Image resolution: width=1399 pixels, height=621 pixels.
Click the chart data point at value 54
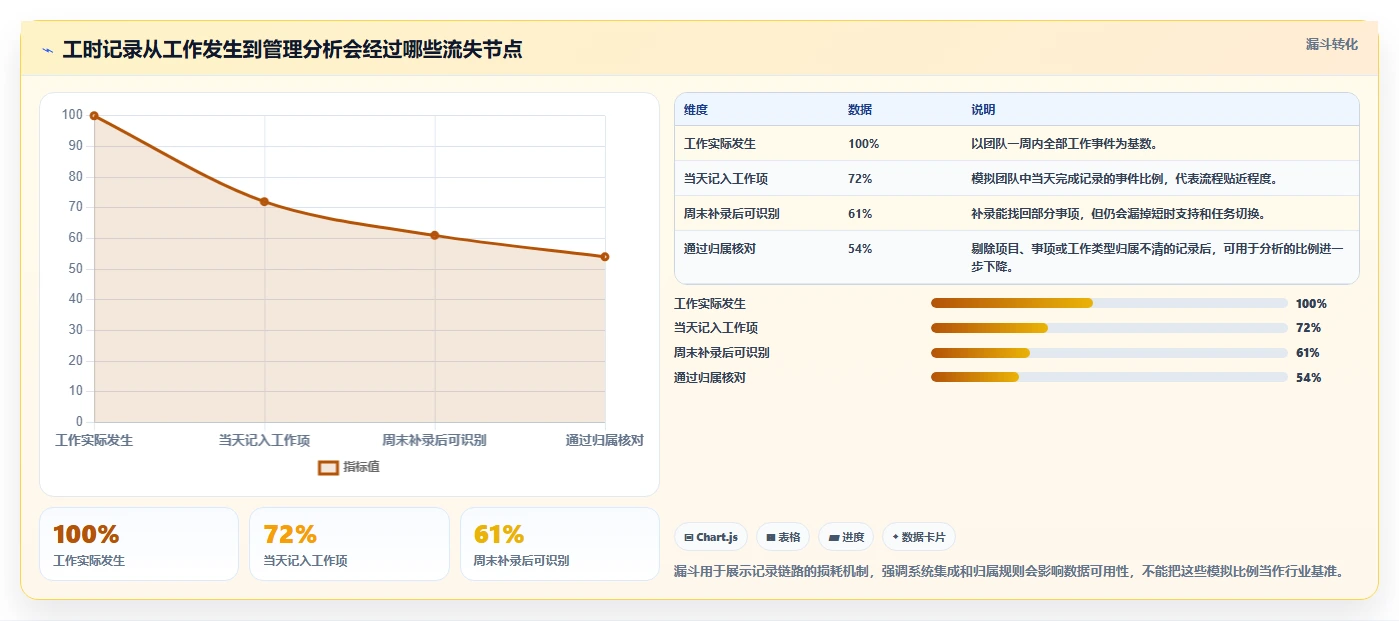[605, 257]
